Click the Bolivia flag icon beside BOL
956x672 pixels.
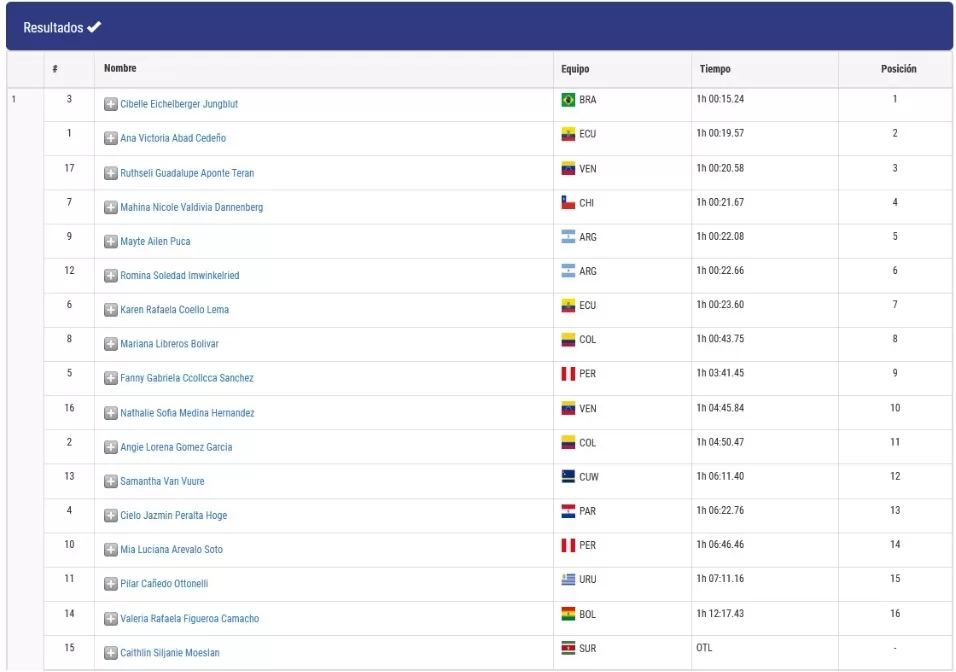click(x=568, y=613)
